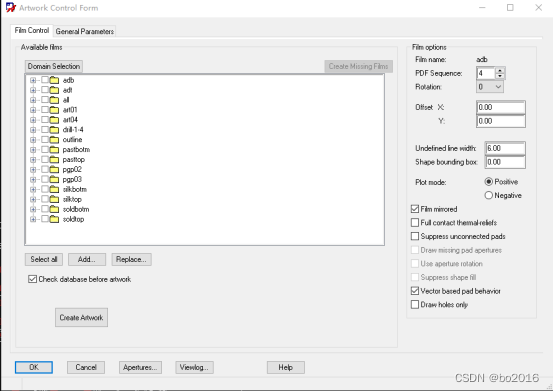Switch to General Parameters tab
Viewport: 554px width, 392px height.
click(x=85, y=31)
